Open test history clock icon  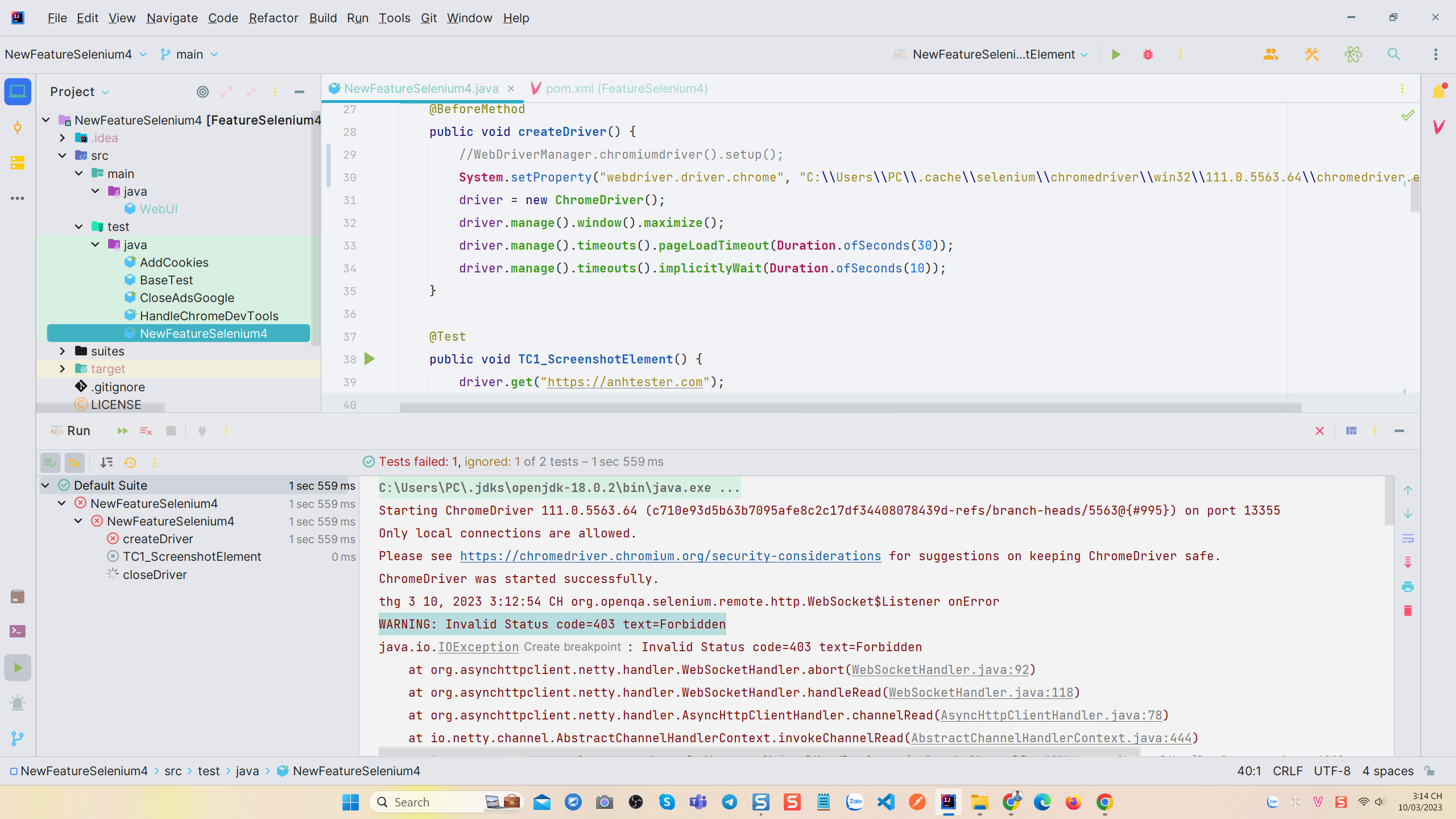[130, 463]
